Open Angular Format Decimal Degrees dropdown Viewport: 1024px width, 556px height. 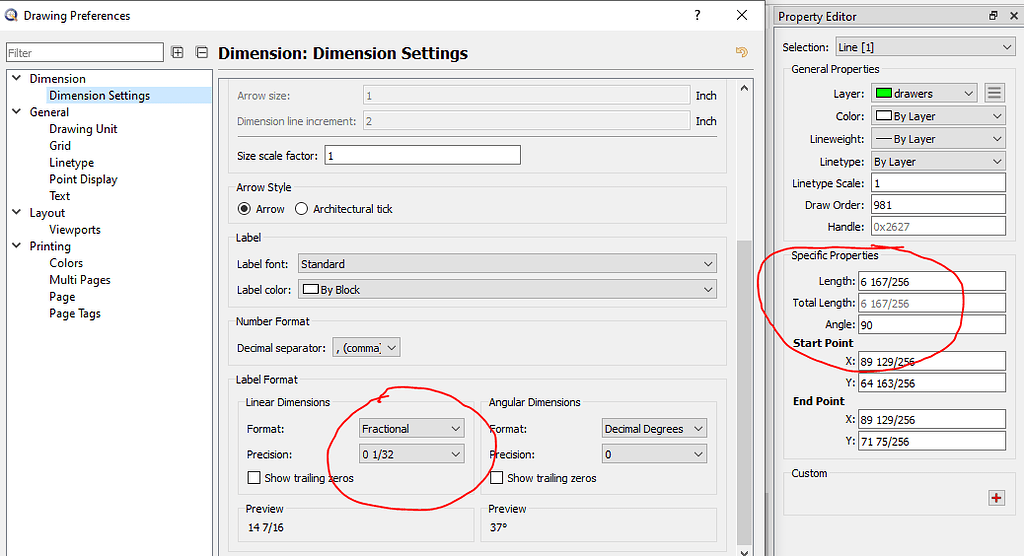[654, 429]
